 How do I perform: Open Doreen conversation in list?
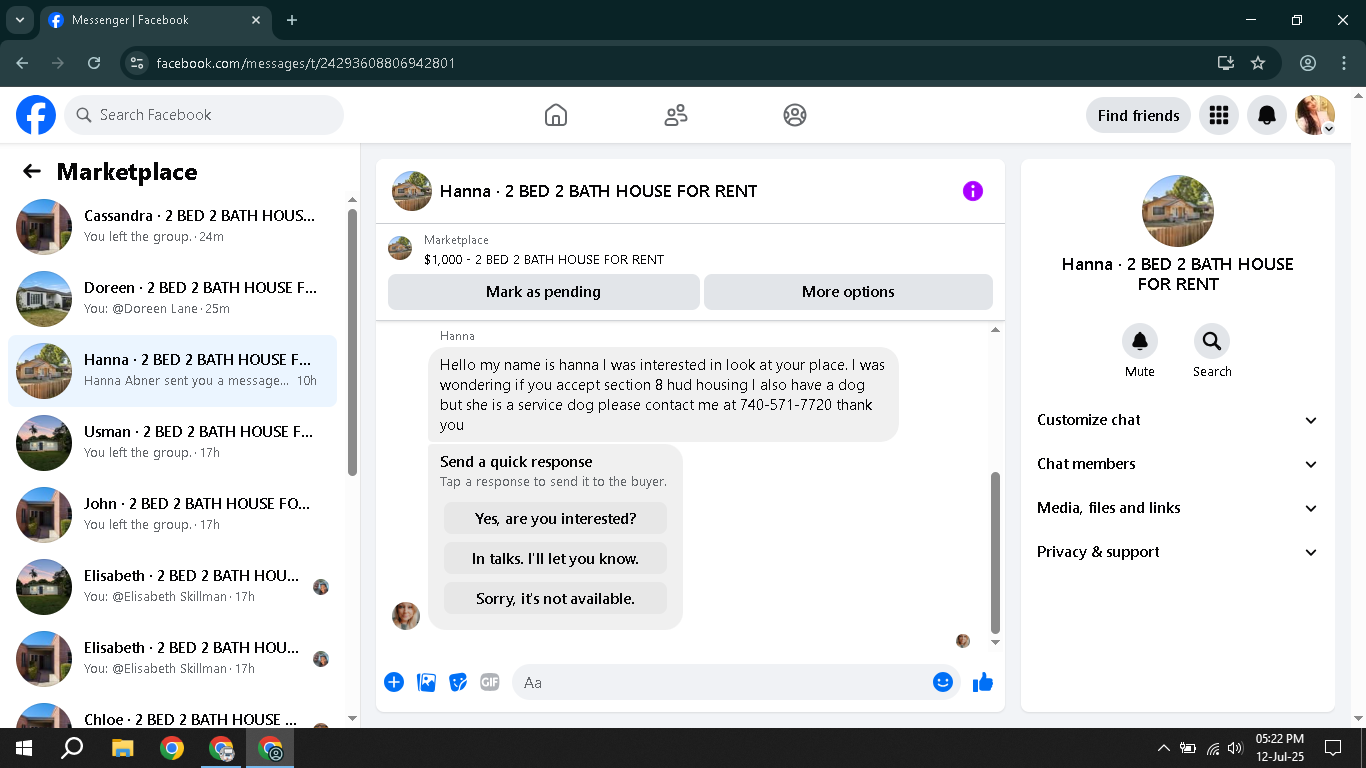[x=172, y=298]
